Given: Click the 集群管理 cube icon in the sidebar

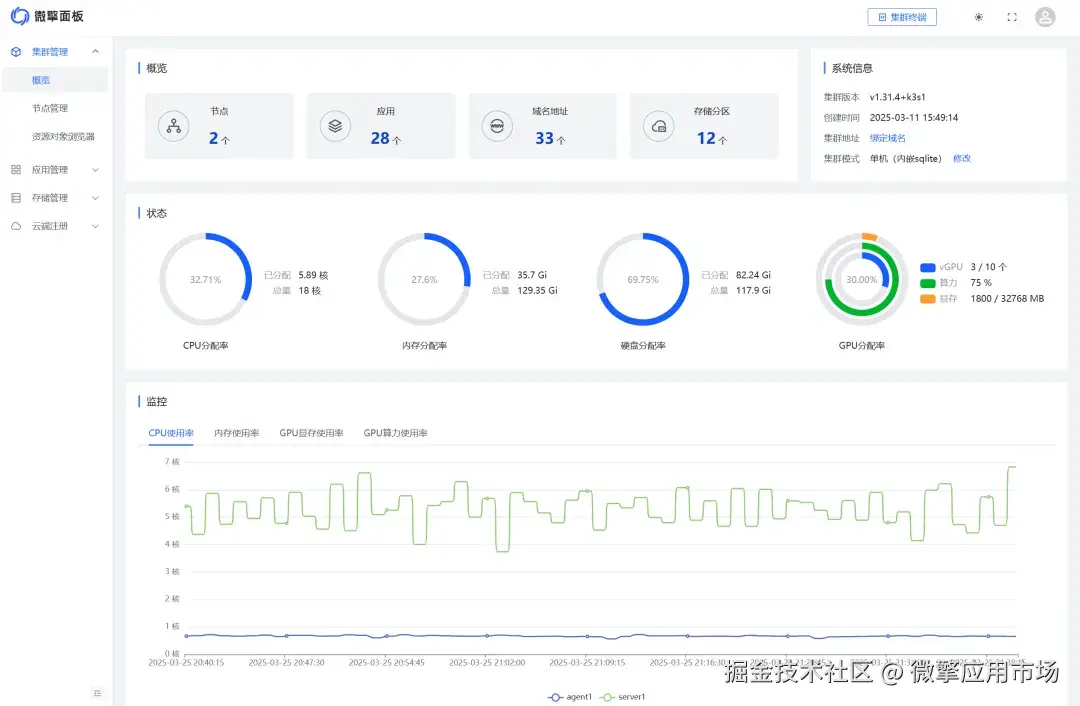Looking at the screenshot, I should tap(16, 52).
